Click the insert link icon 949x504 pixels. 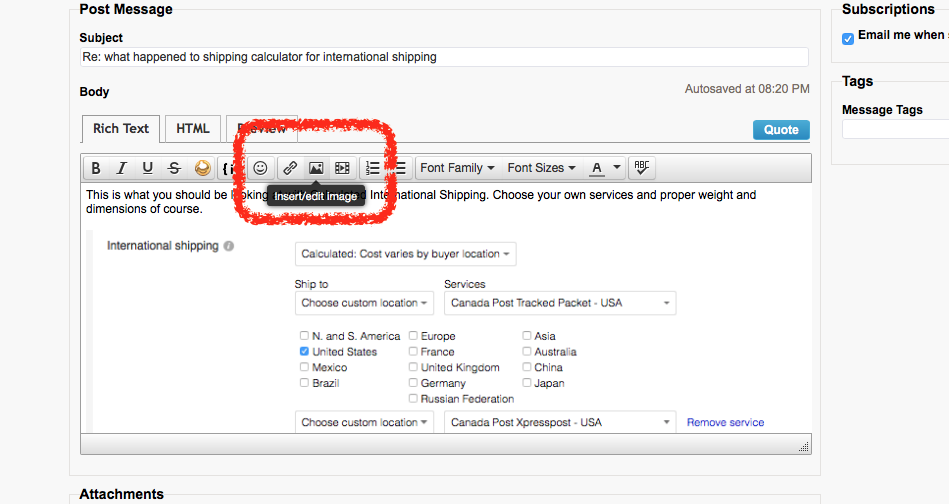coord(290,168)
